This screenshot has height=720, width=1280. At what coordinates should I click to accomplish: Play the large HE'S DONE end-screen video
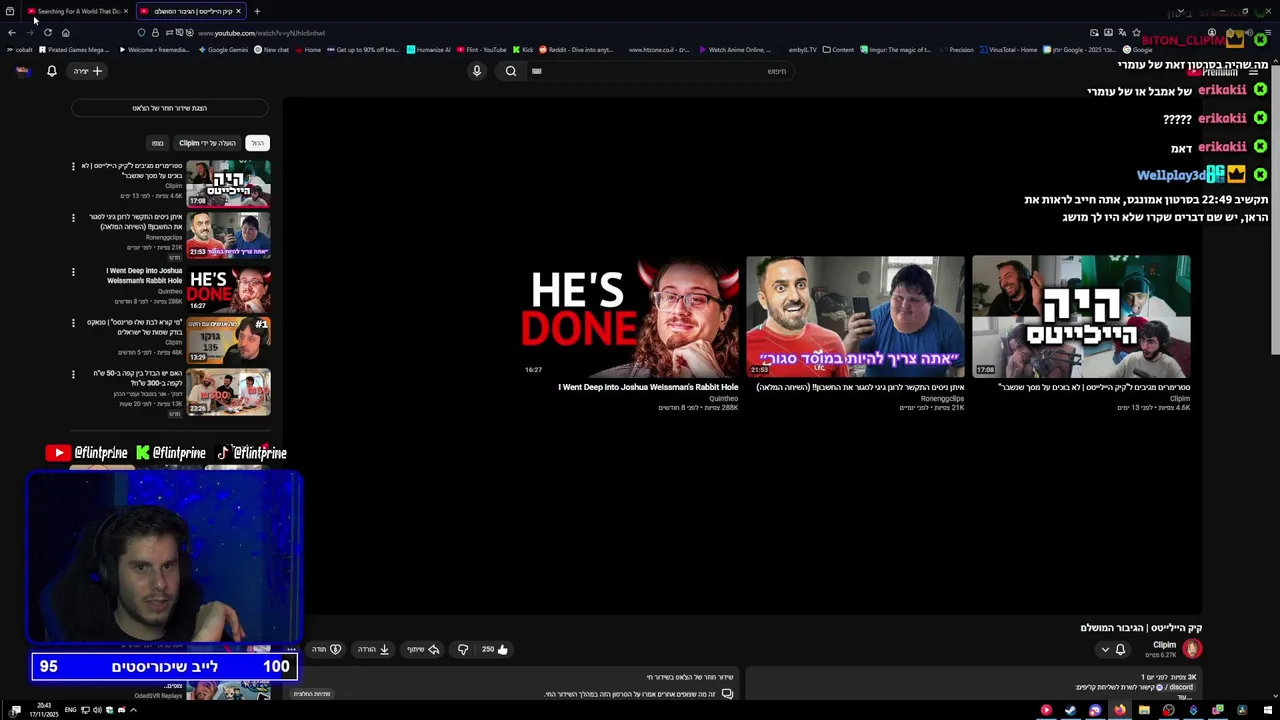[630, 317]
